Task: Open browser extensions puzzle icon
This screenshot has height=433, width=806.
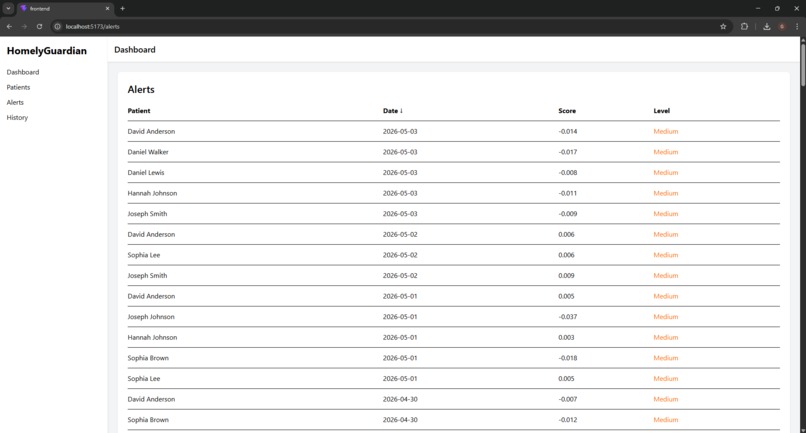Action: pos(744,26)
